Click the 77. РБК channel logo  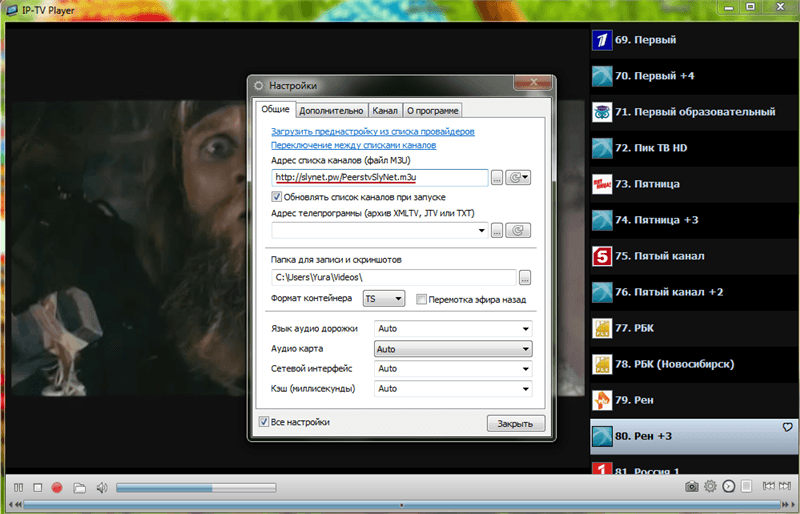602,328
